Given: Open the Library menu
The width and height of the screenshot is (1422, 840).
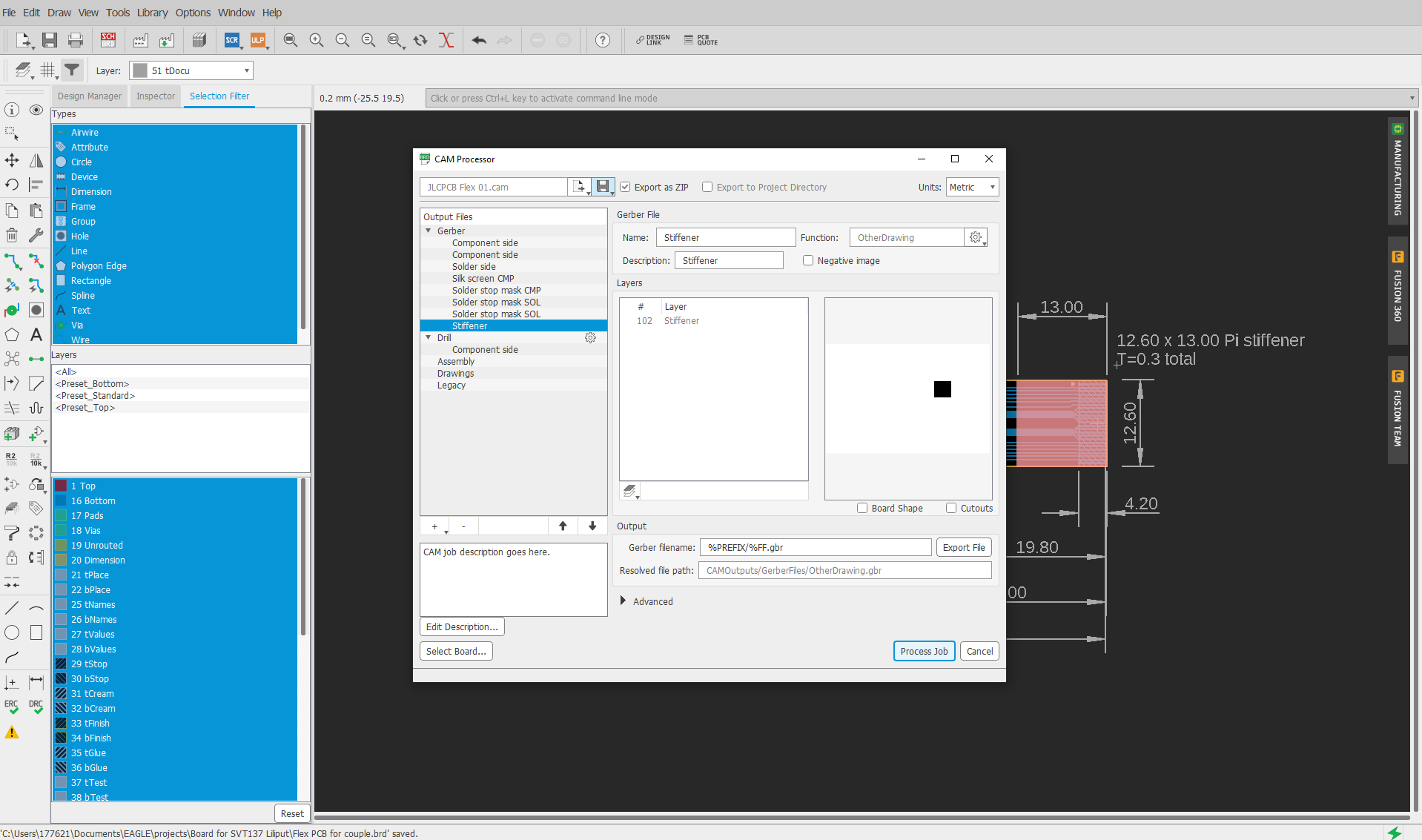Looking at the screenshot, I should [x=152, y=13].
